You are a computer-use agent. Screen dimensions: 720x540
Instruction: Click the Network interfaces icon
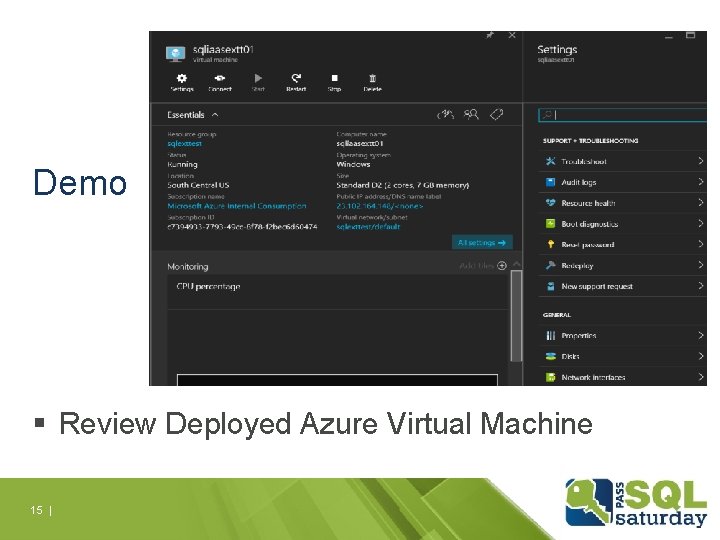550,377
